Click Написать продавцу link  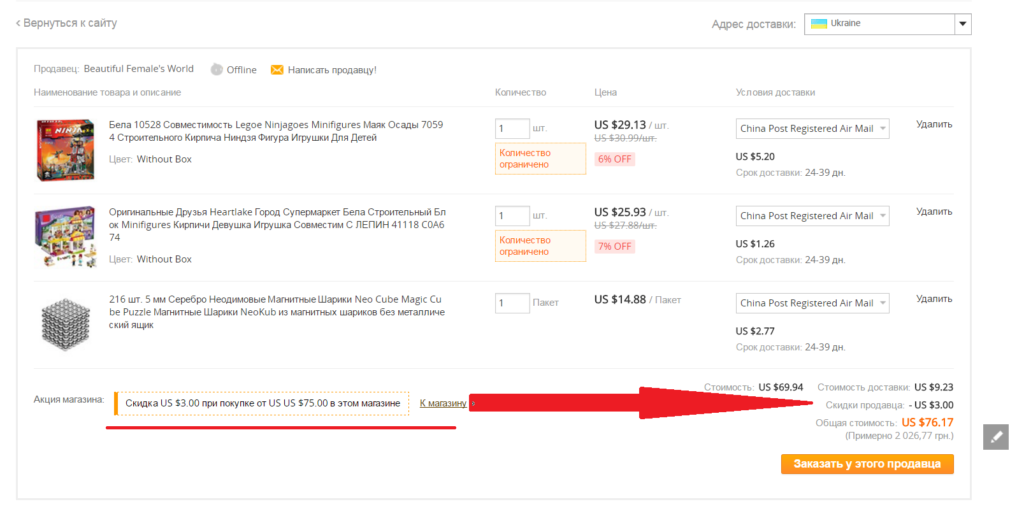pos(332,69)
